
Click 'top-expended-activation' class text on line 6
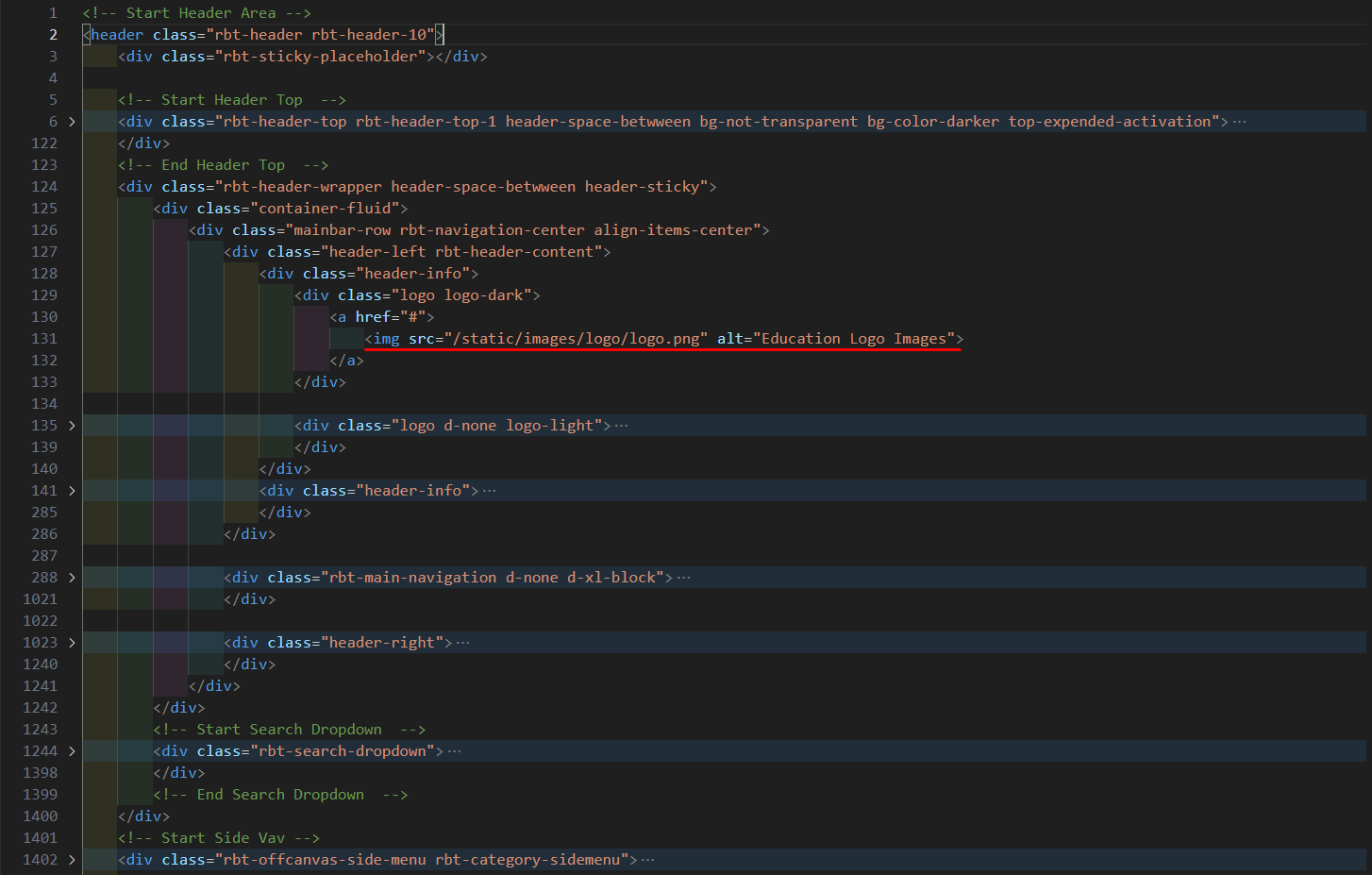1110,122
